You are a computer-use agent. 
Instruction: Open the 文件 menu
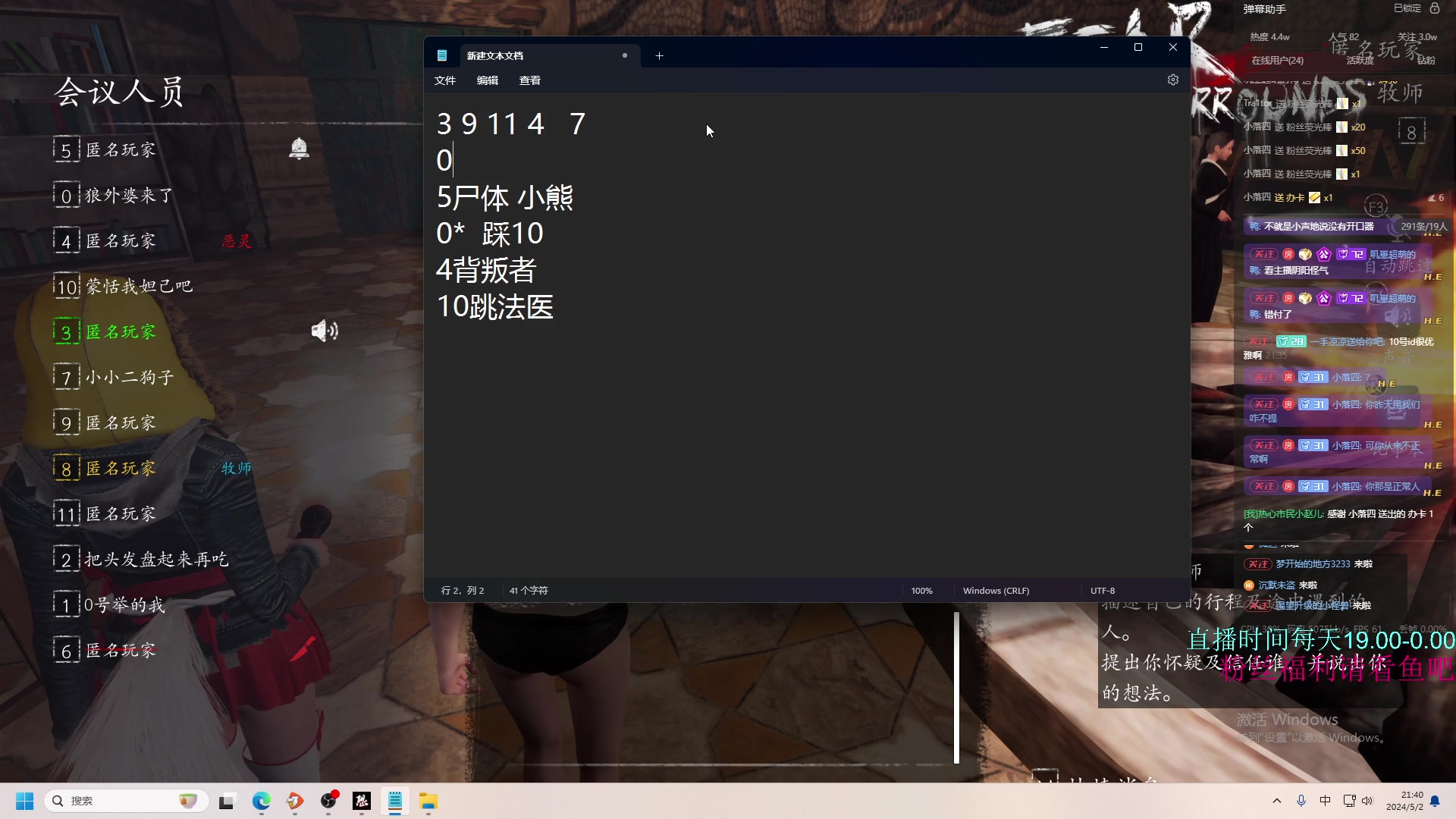pos(445,80)
